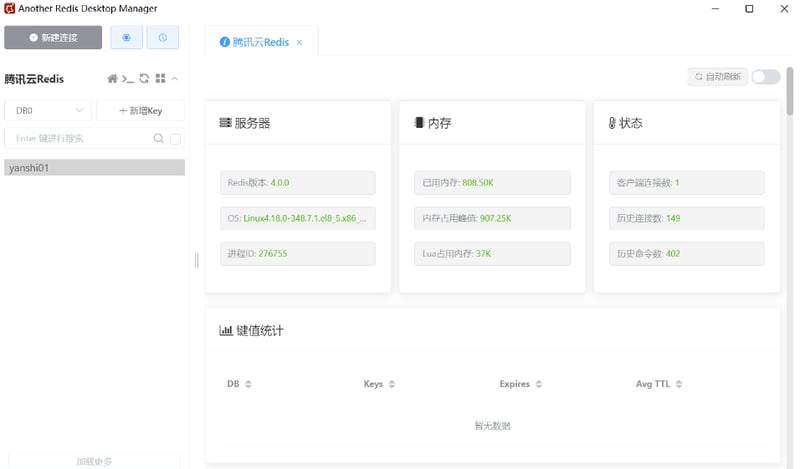Open the settings icon button beside New Connection
The height and width of the screenshot is (469, 800).
[x=127, y=37]
